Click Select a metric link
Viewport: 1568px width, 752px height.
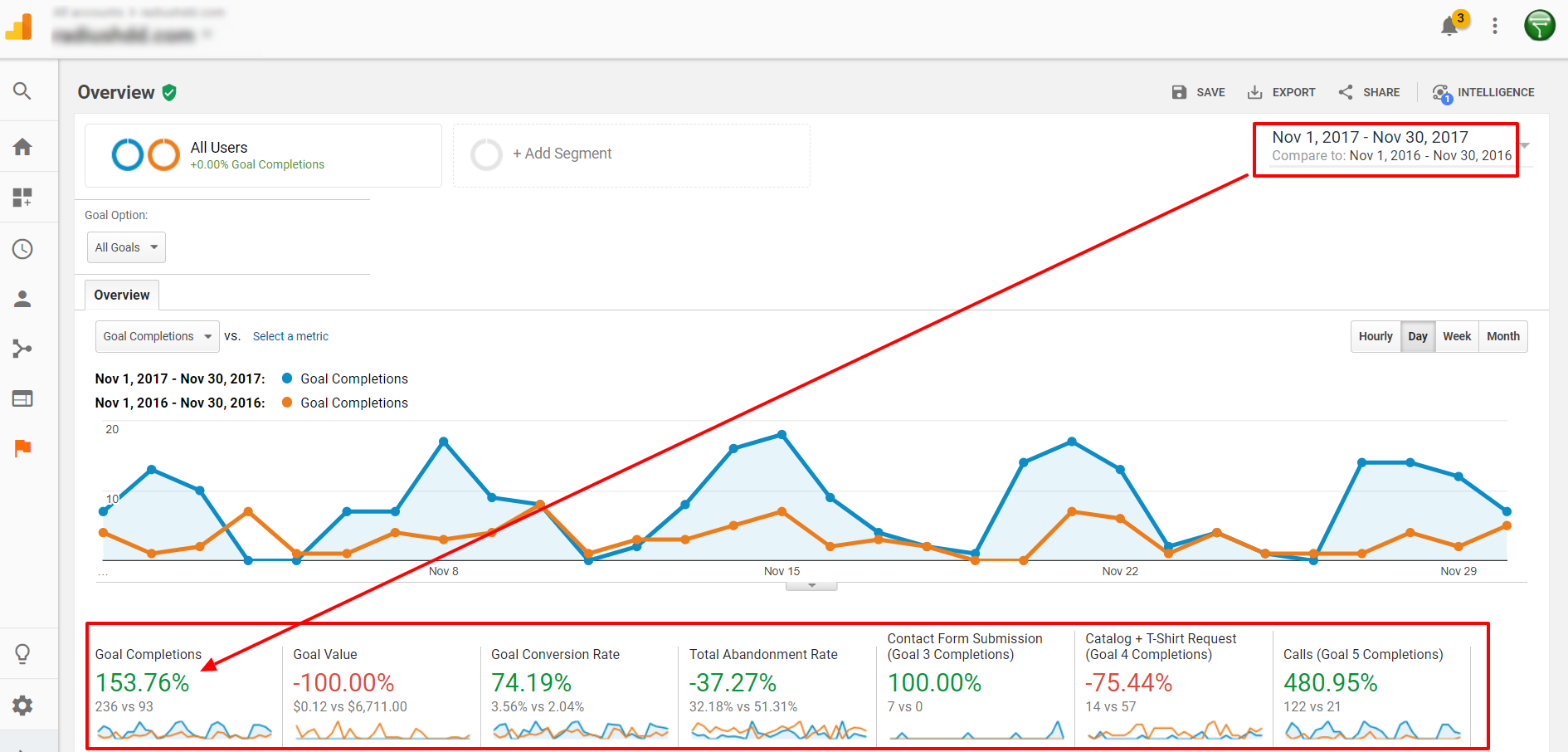coord(290,336)
